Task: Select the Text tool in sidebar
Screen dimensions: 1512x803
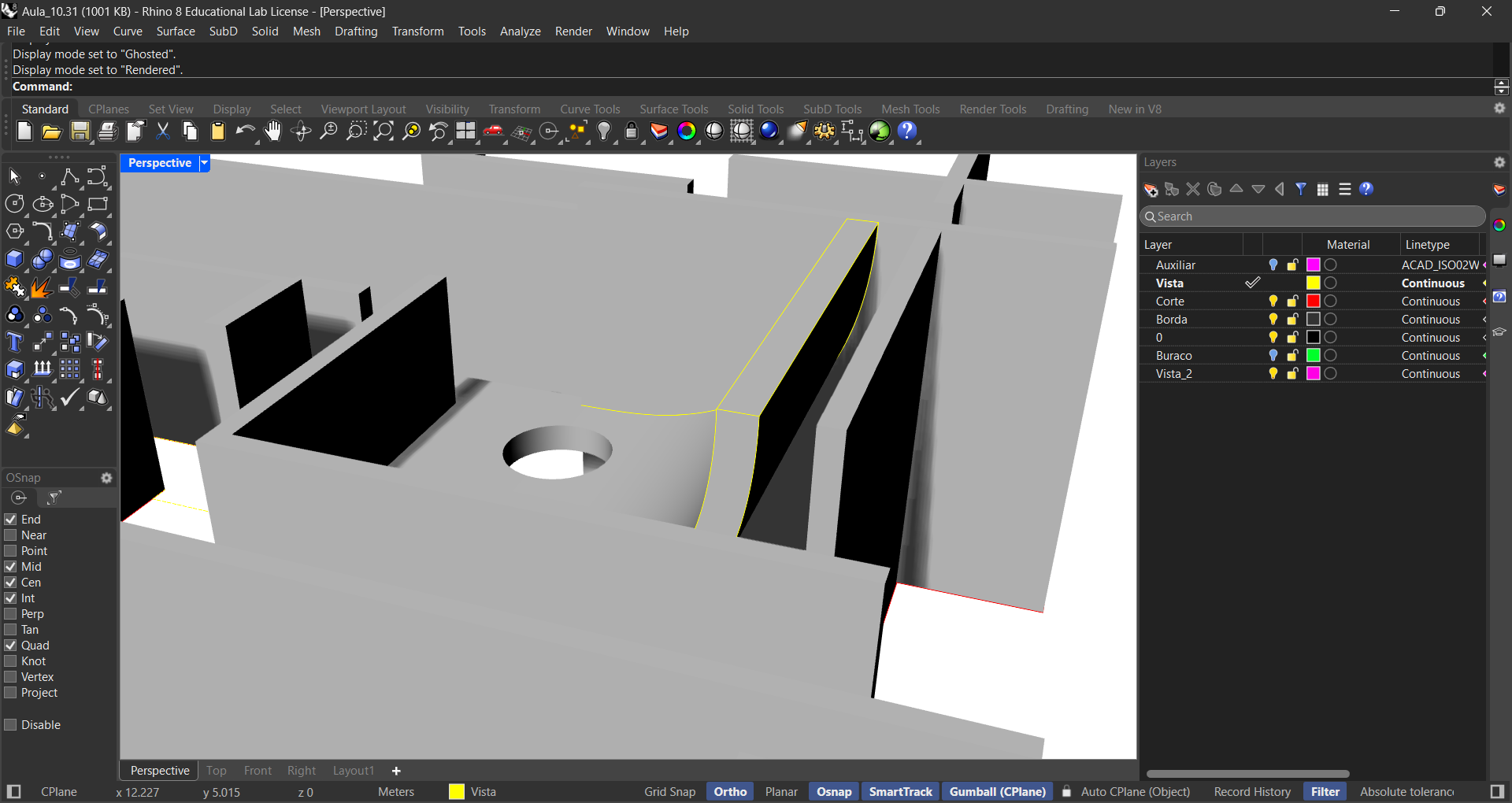Action: [15, 342]
